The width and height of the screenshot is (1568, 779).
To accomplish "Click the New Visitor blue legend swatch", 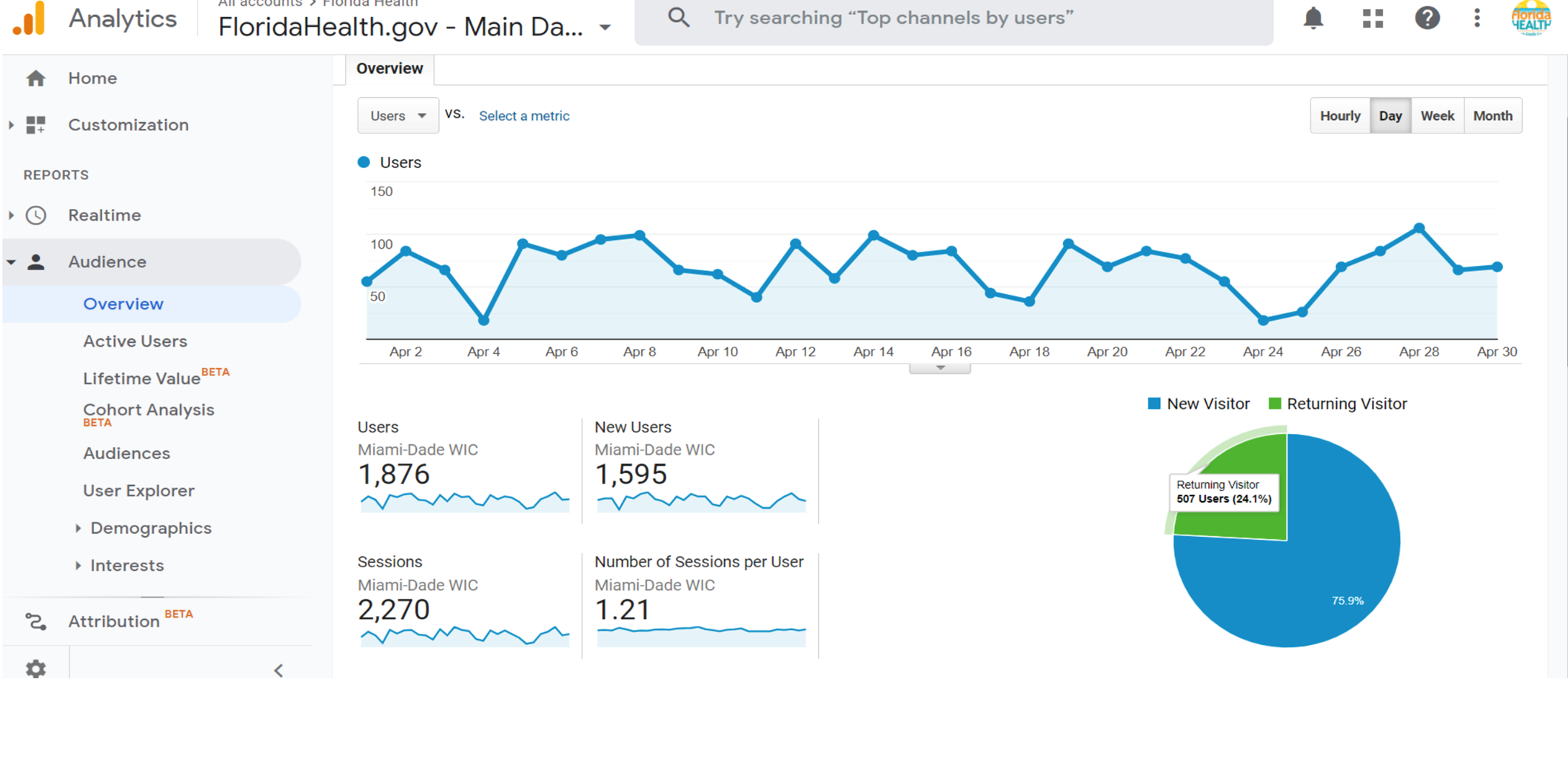I will click(x=1153, y=404).
